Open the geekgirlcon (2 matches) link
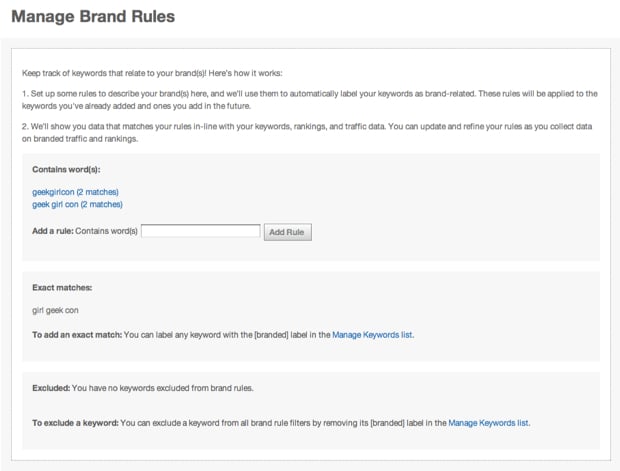 pyautogui.click(x=76, y=191)
